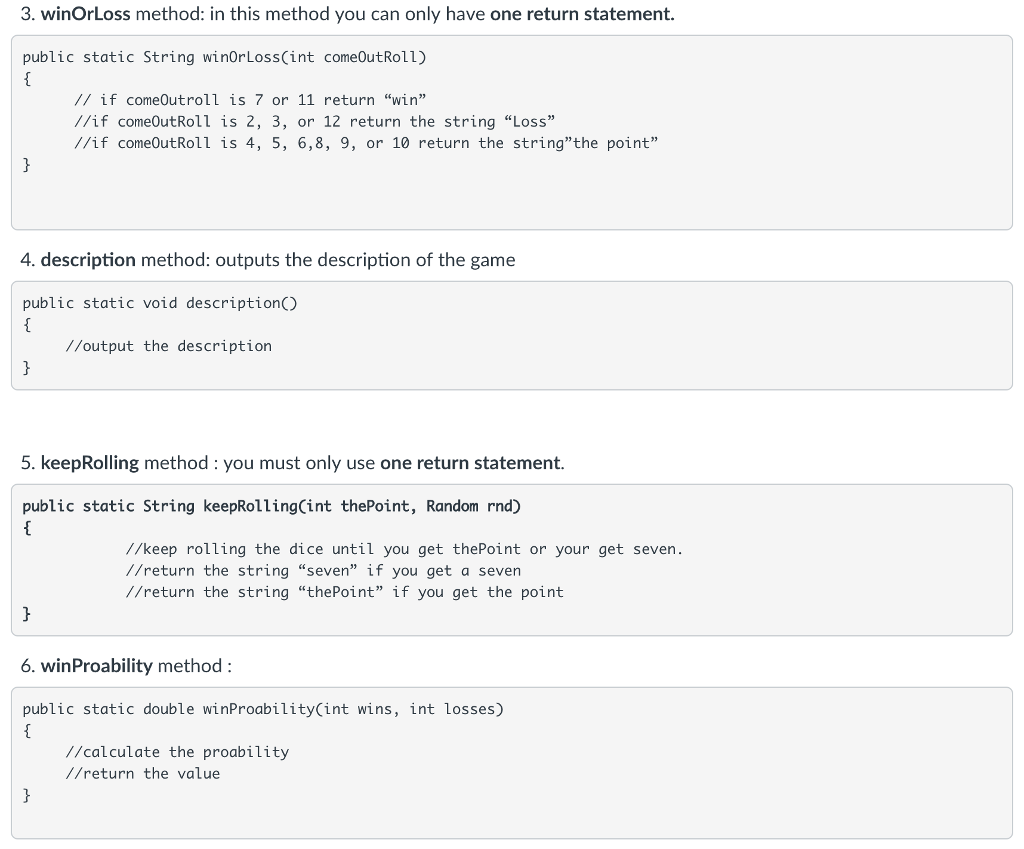Click the '//return the value' comment
Image resolution: width=1024 pixels, height=849 pixels.
tap(142, 774)
